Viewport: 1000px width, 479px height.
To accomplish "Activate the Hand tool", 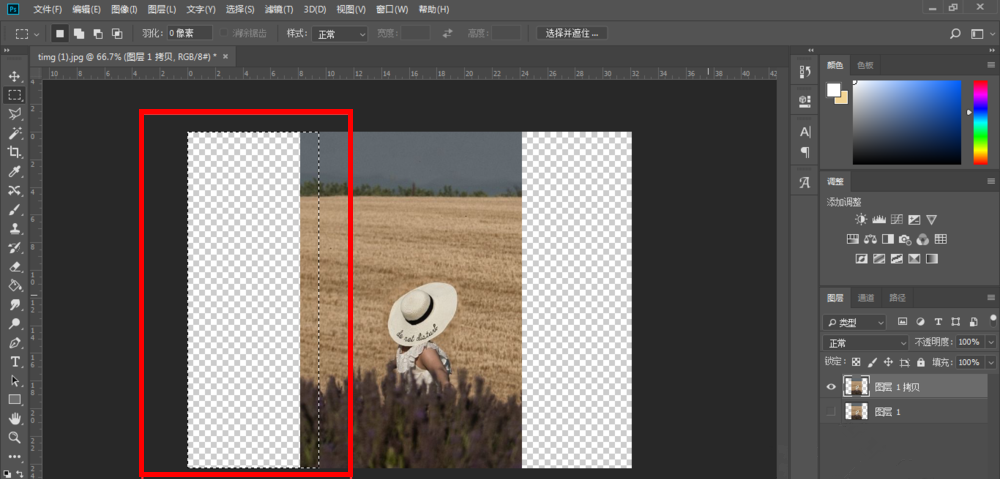I will click(x=14, y=418).
